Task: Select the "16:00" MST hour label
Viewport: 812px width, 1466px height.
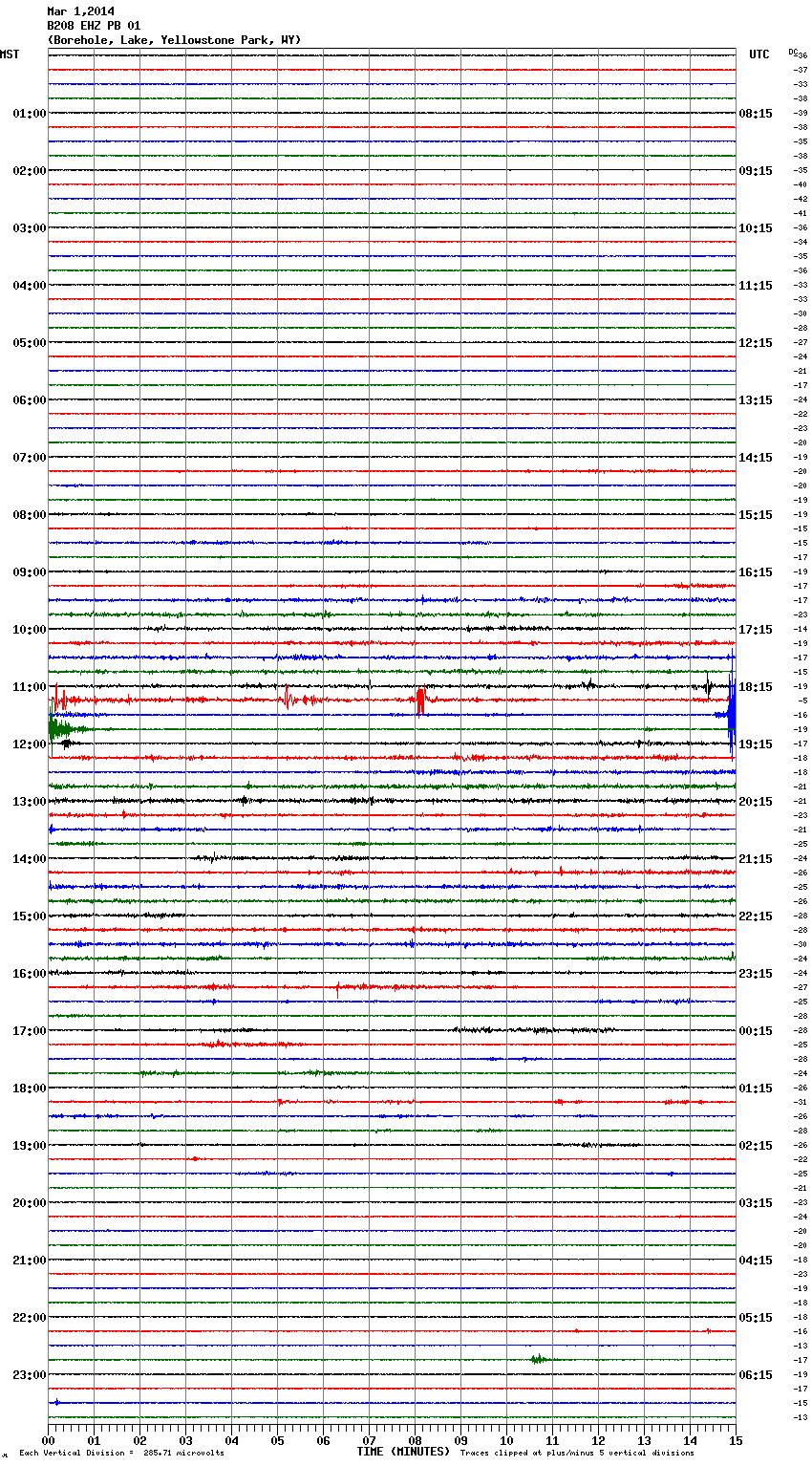Action: tap(30, 974)
